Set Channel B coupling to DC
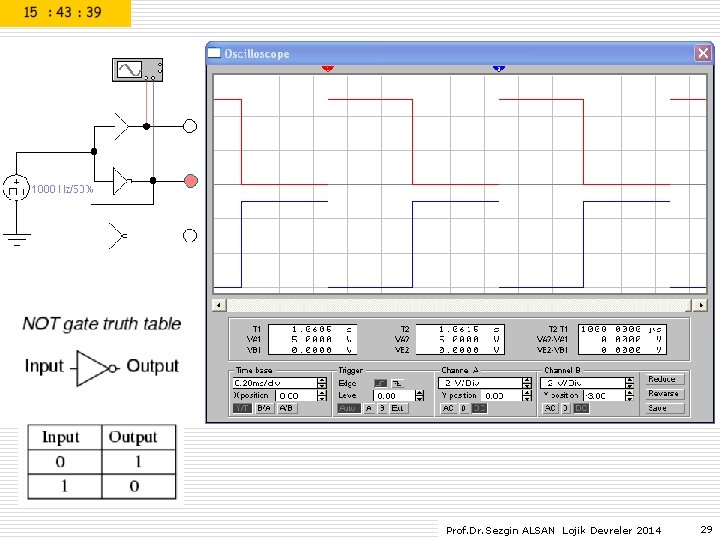Image resolution: width=720 pixels, height=540 pixels. pyautogui.click(x=581, y=408)
